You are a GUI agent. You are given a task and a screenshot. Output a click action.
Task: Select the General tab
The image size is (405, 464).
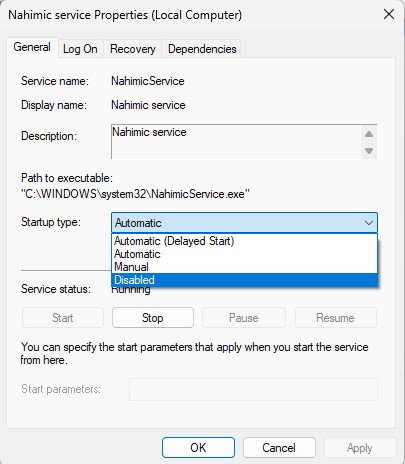[32, 47]
